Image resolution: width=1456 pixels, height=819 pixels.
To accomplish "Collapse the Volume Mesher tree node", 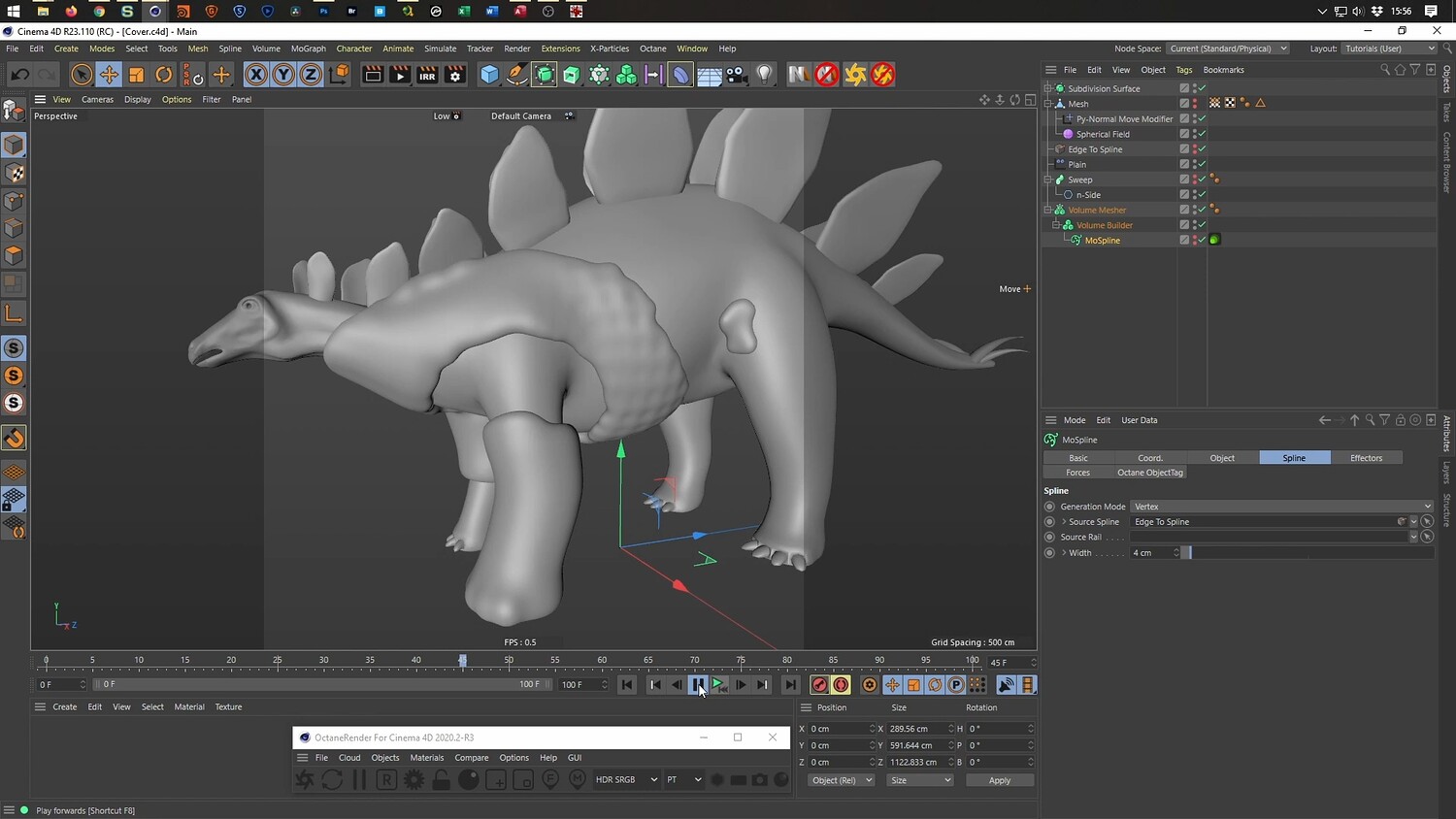I will click(1048, 210).
